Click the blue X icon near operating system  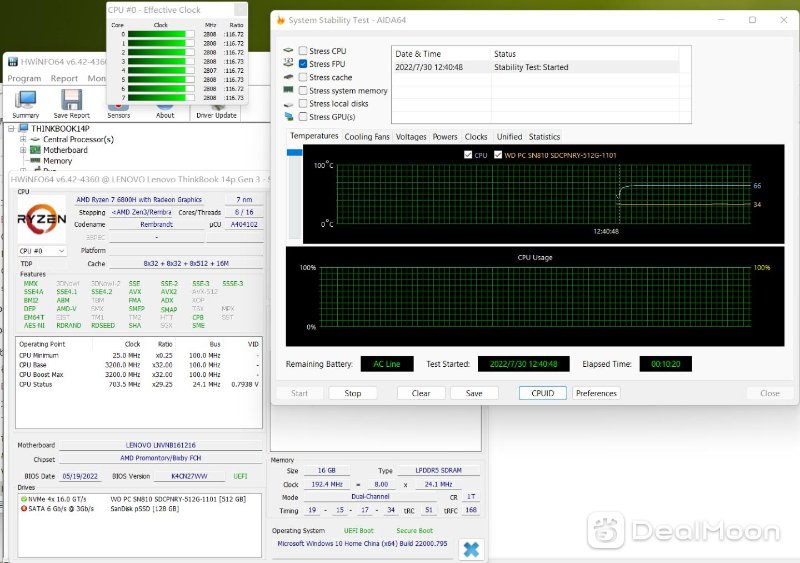coord(471,550)
